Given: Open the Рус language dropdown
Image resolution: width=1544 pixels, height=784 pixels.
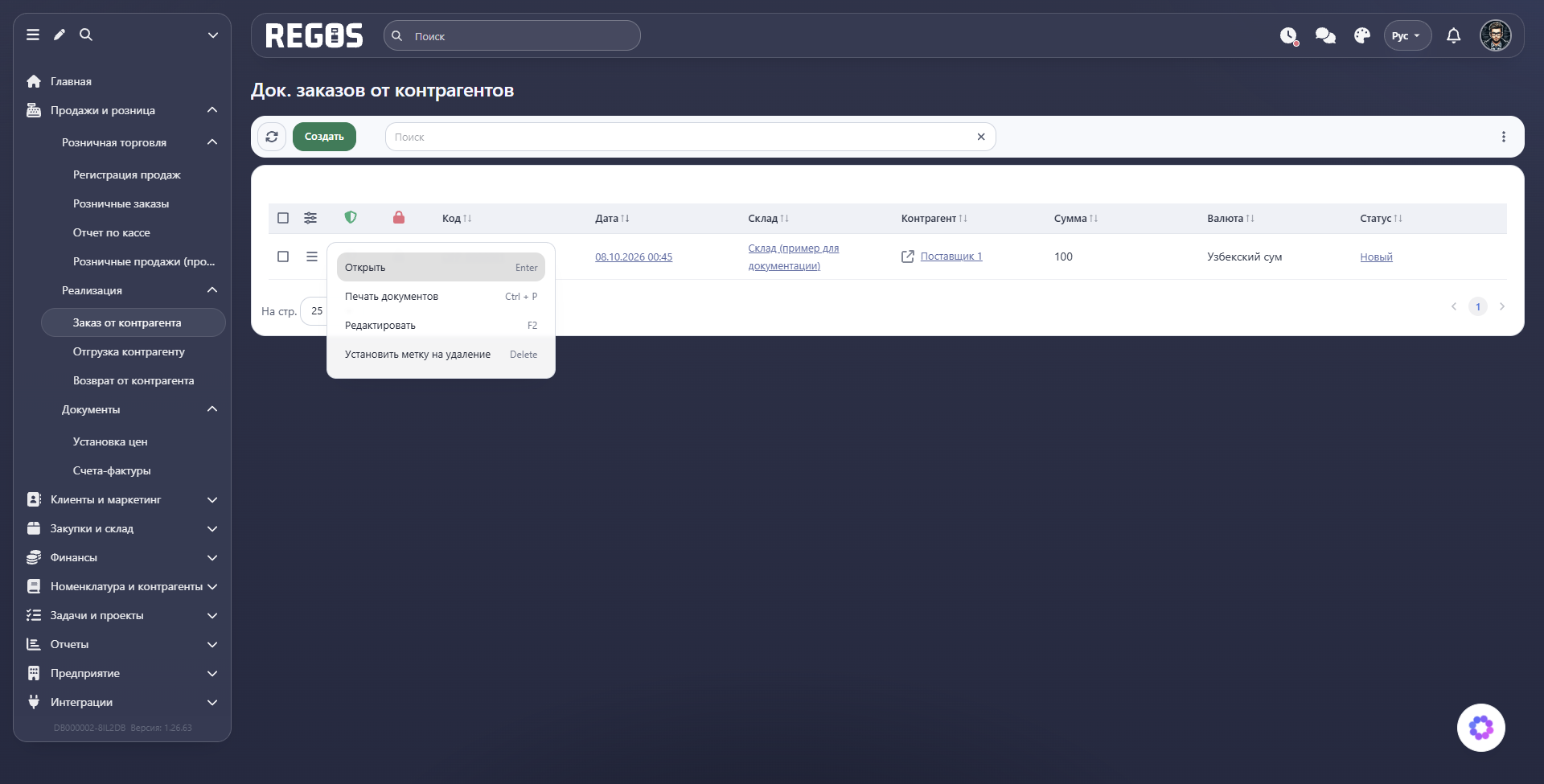Looking at the screenshot, I should click(1407, 35).
